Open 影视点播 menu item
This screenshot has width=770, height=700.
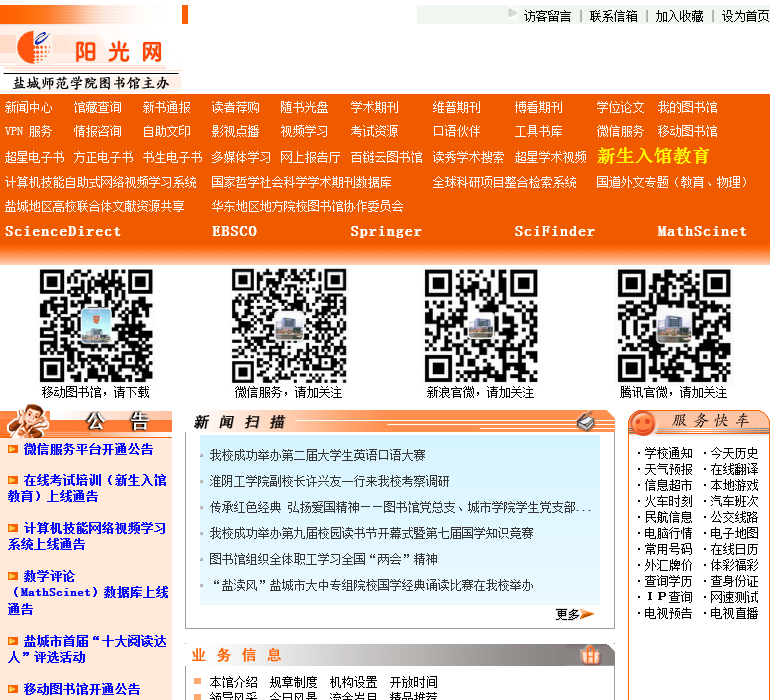point(235,131)
